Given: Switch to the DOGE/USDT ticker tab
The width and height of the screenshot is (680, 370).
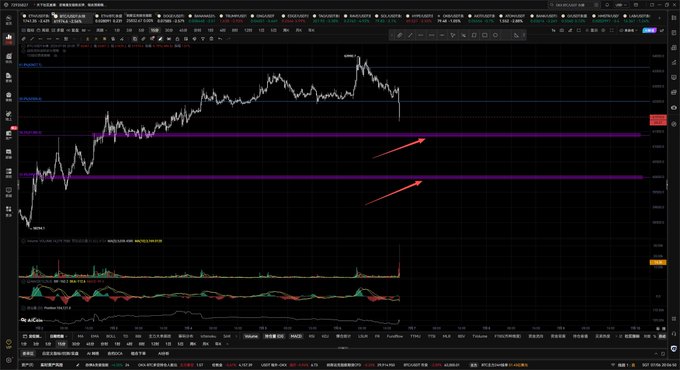Looking at the screenshot, I should [170, 18].
